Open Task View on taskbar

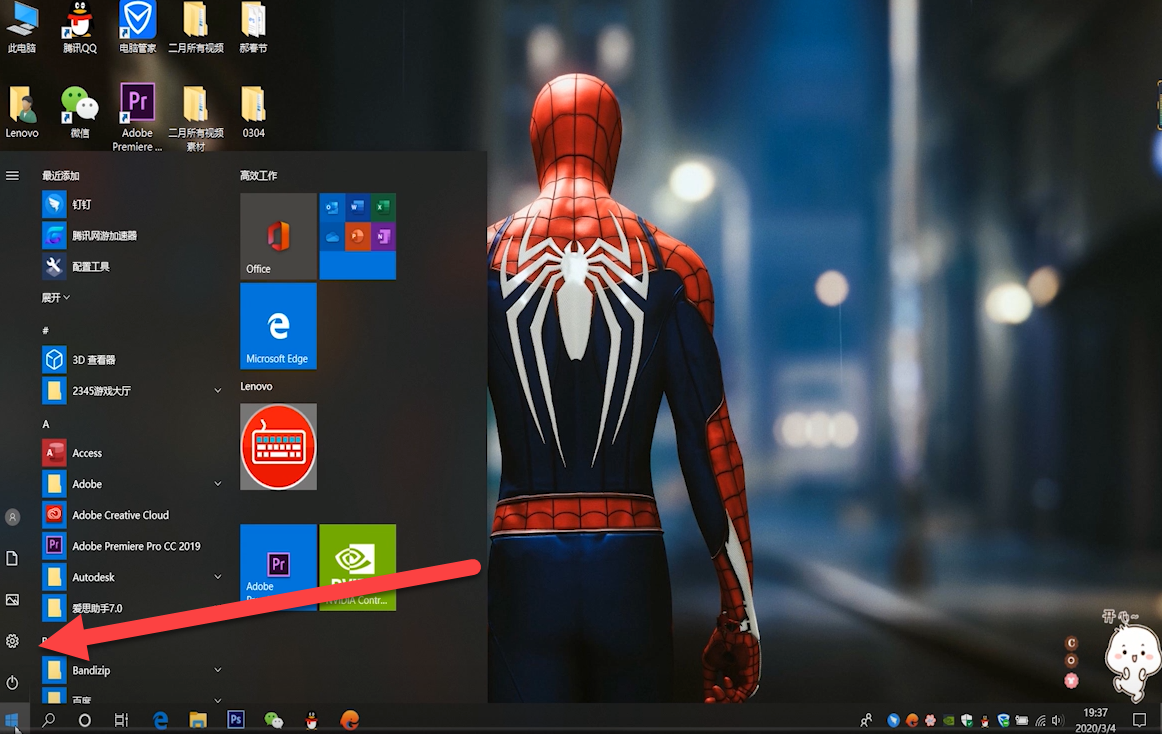click(121, 720)
